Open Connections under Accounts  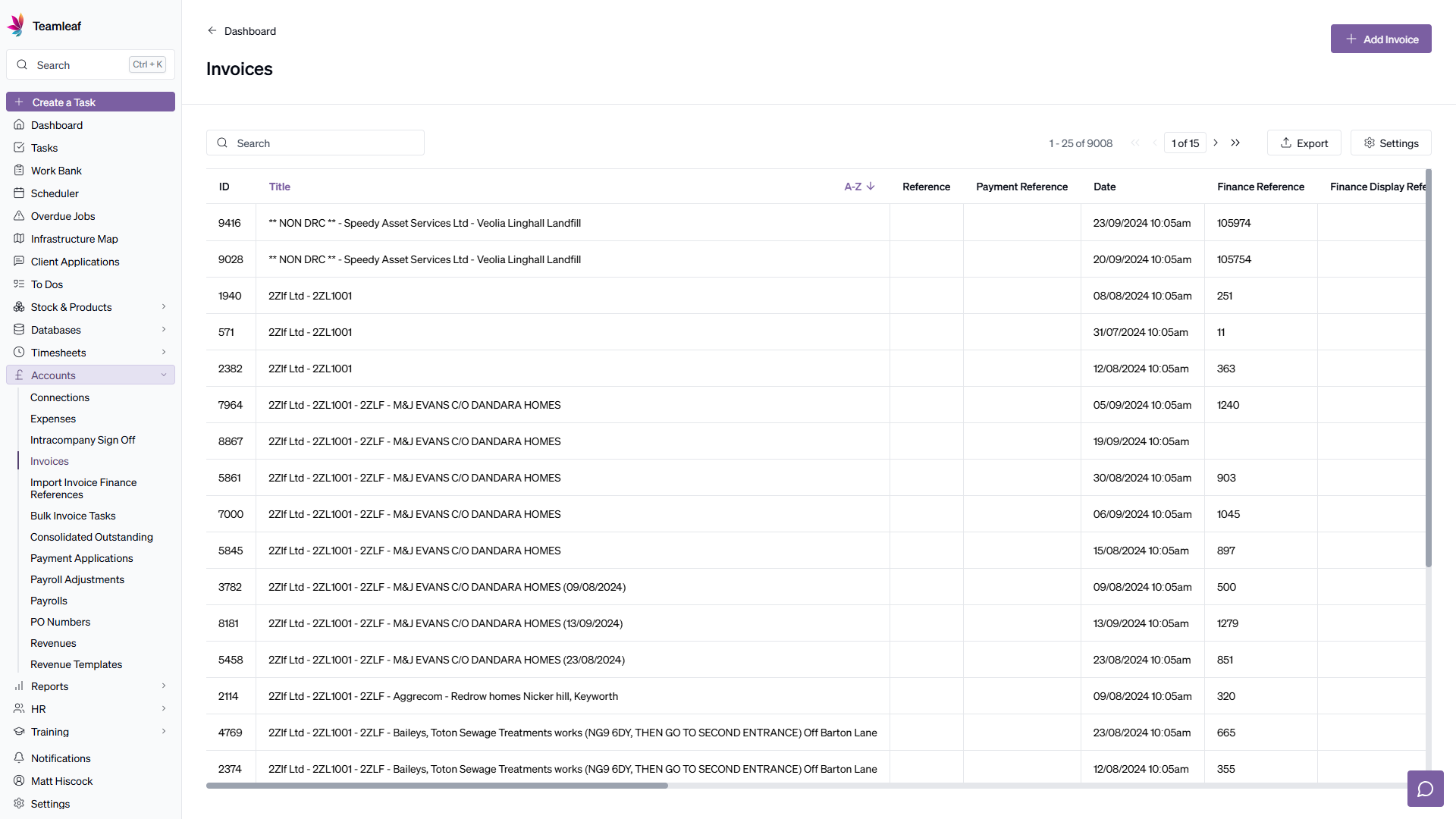60,397
